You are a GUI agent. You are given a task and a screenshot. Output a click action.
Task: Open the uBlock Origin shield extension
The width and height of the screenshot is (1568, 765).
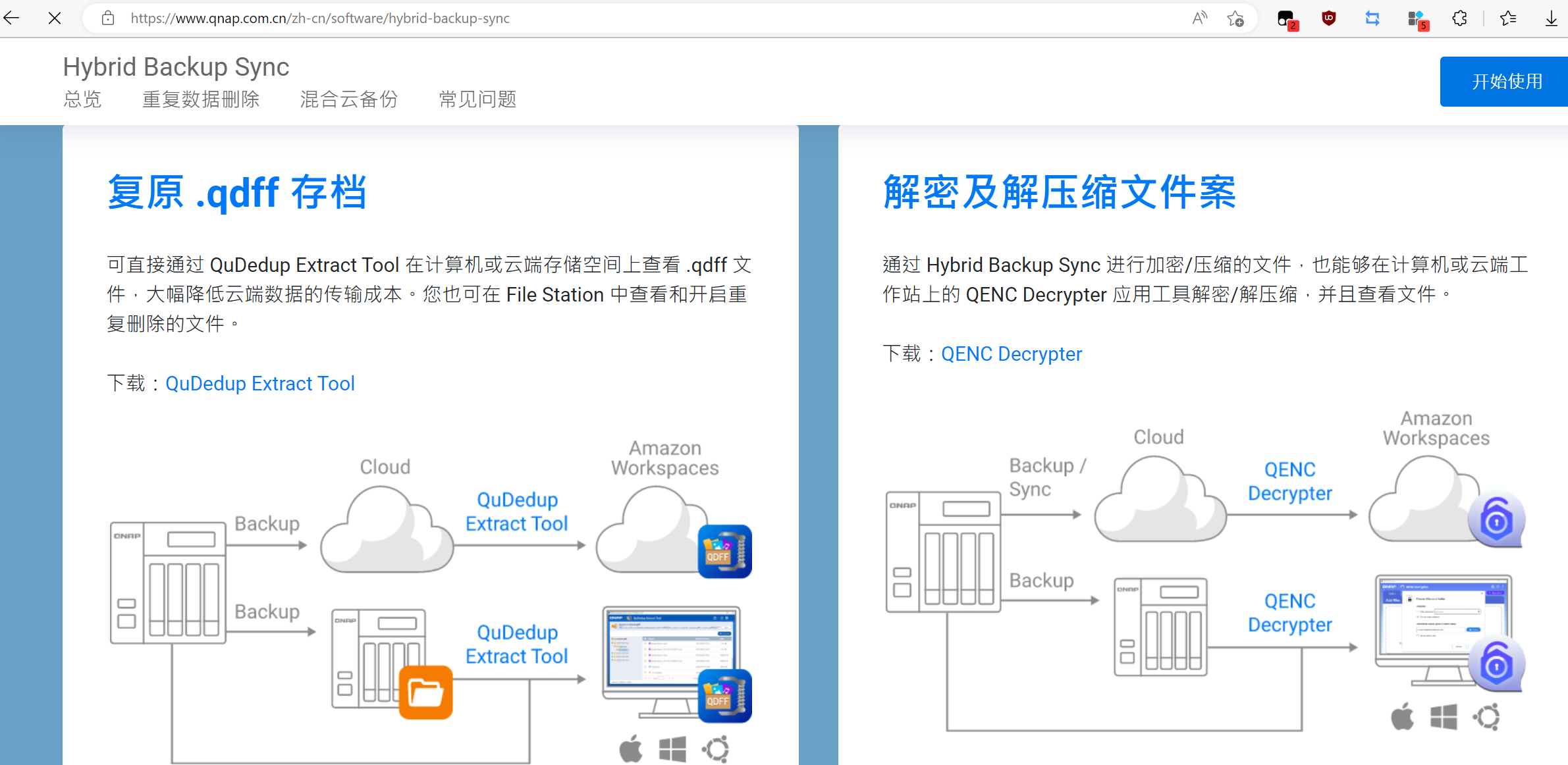(x=1329, y=18)
